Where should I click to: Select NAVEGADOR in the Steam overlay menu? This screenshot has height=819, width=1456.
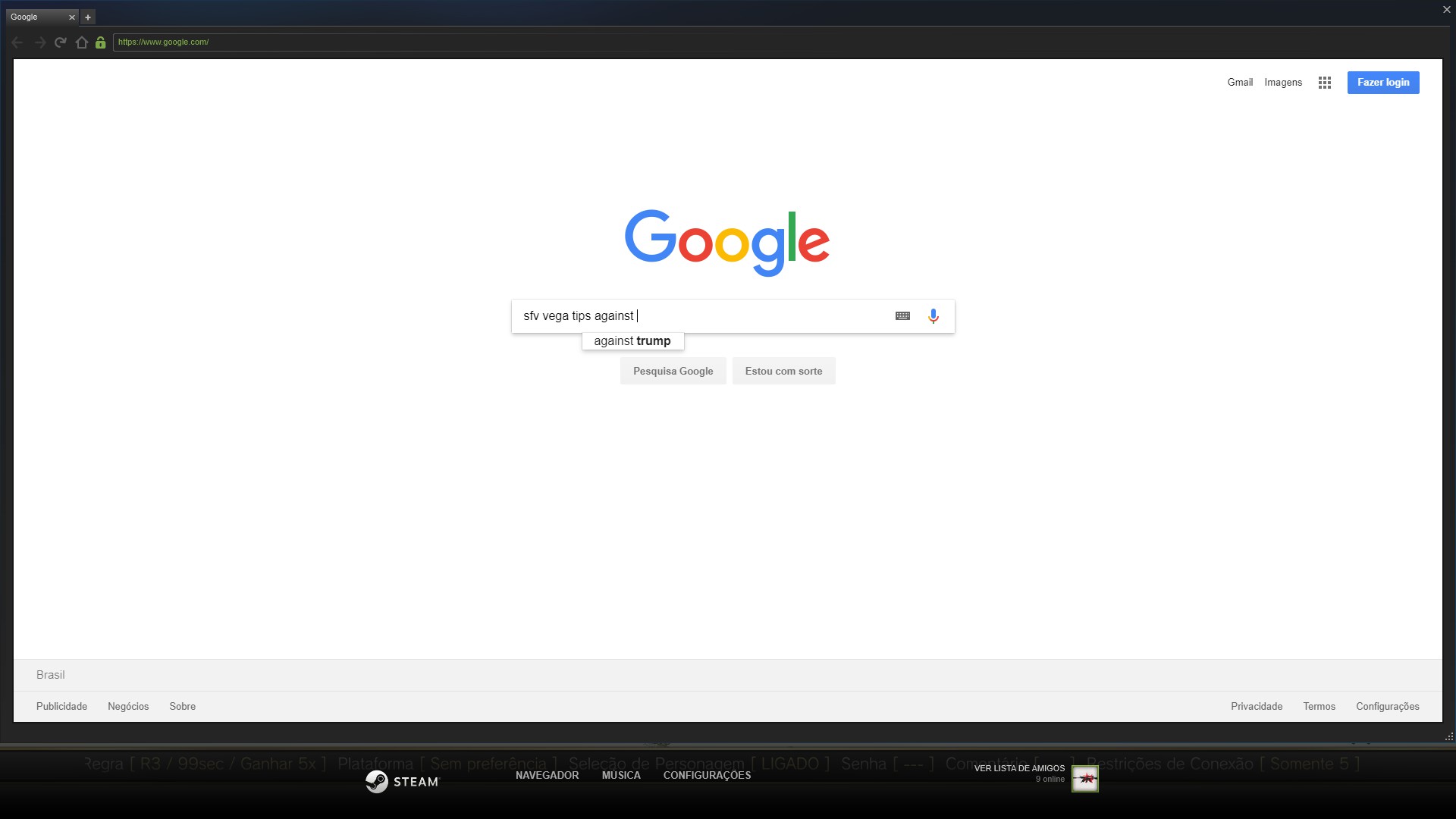tap(547, 775)
